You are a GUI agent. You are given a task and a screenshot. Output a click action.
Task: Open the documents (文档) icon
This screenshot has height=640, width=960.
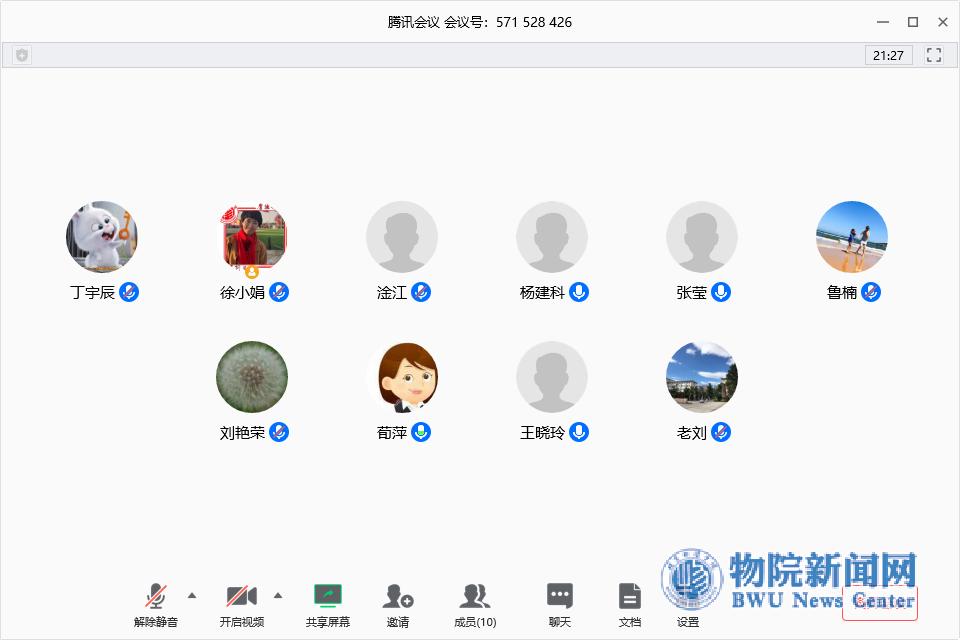629,596
